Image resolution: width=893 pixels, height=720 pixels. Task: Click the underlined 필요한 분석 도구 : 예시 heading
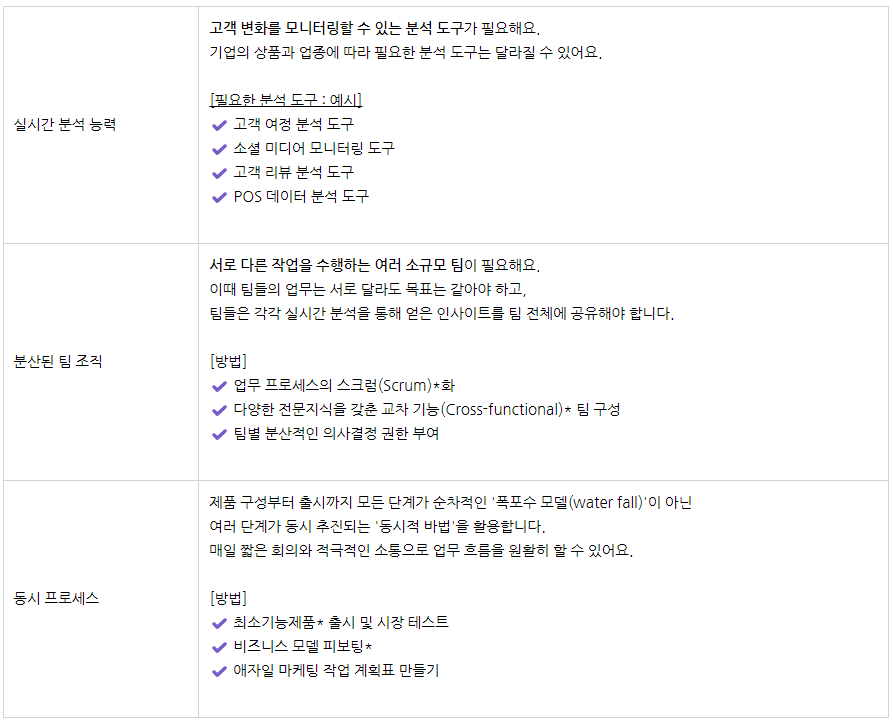coord(286,100)
